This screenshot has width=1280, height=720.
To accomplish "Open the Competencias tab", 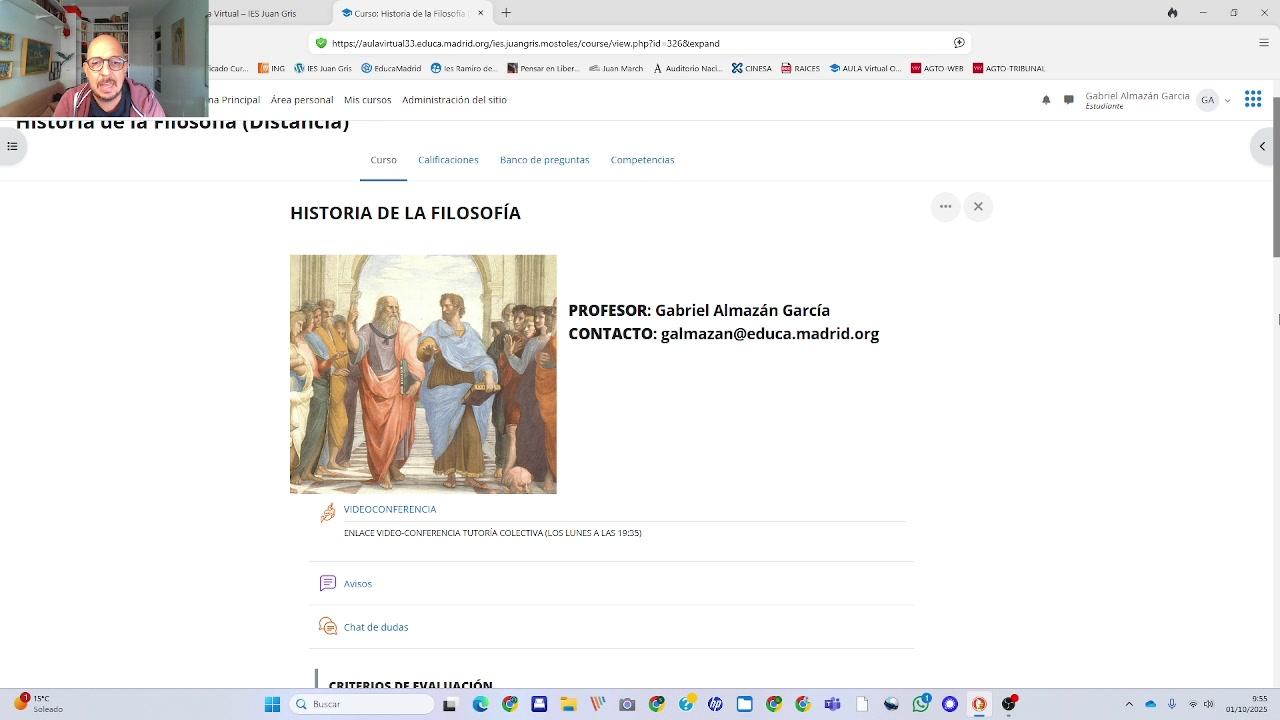I will click(643, 160).
